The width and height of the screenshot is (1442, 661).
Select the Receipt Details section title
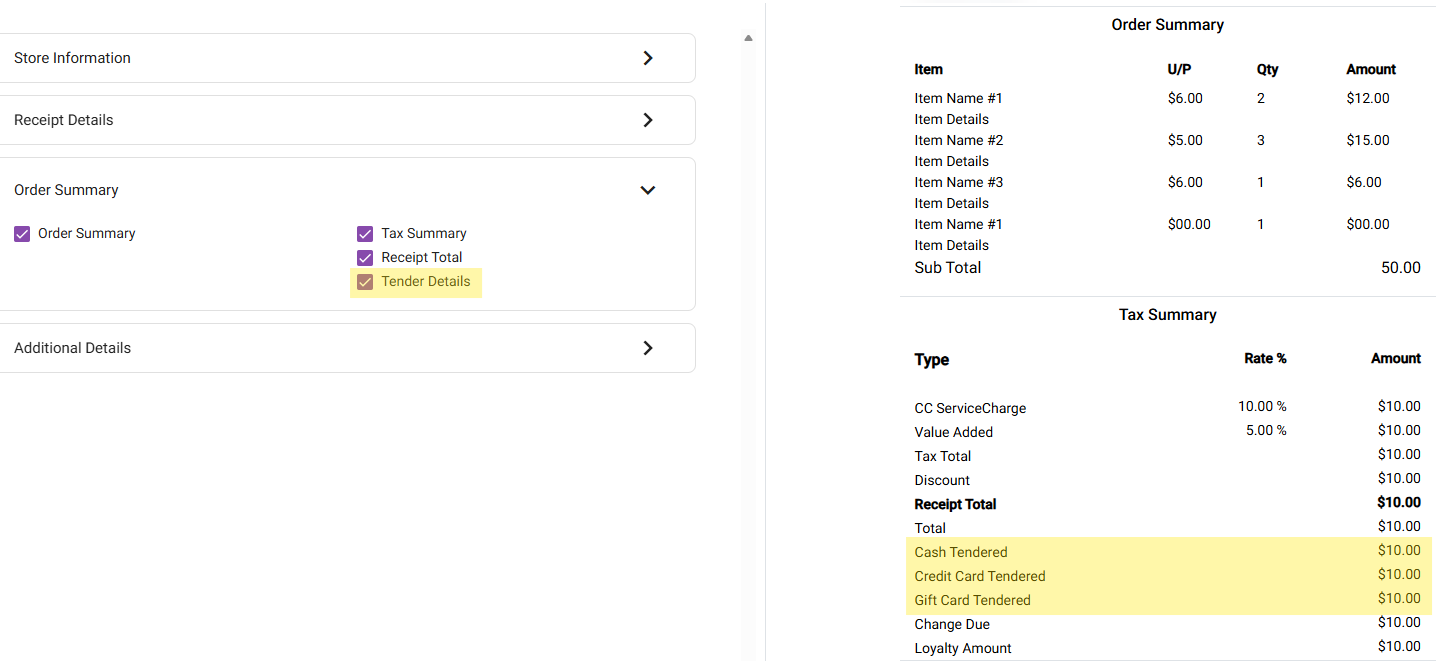[64, 120]
